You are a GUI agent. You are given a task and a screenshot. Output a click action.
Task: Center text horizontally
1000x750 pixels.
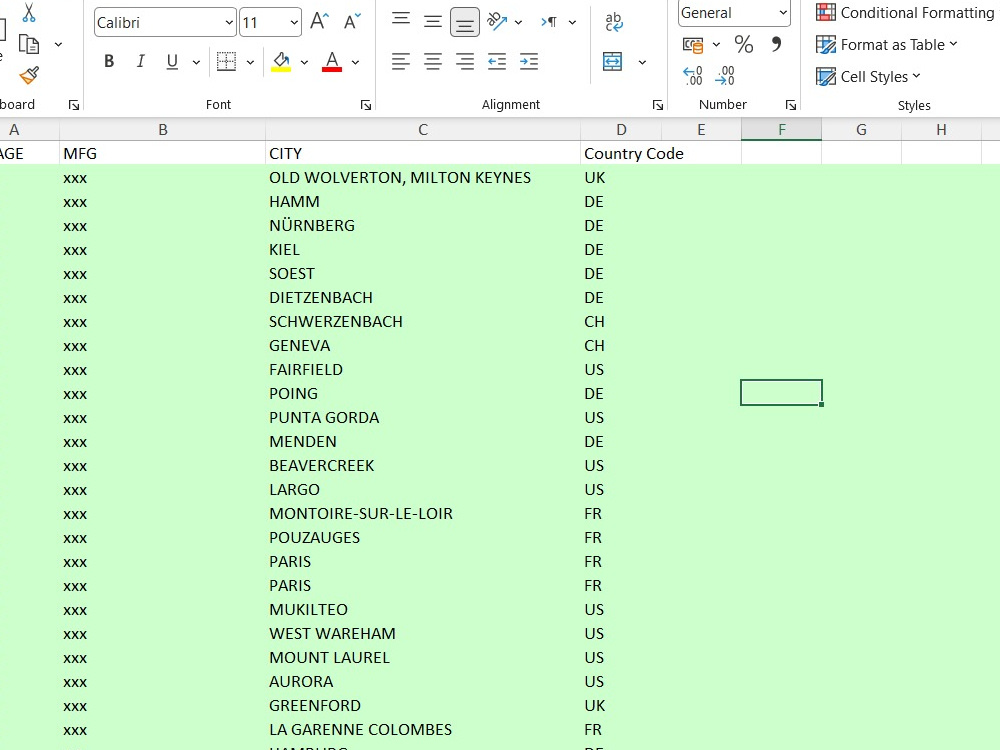click(x=433, y=62)
